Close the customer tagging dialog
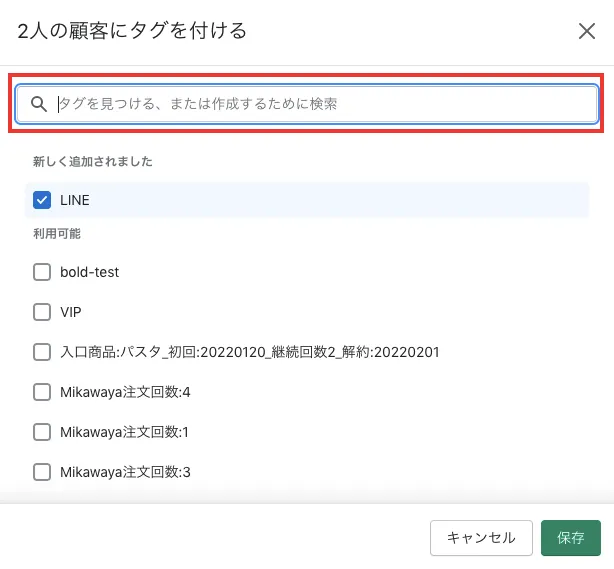Image resolution: width=614 pixels, height=569 pixels. click(587, 31)
